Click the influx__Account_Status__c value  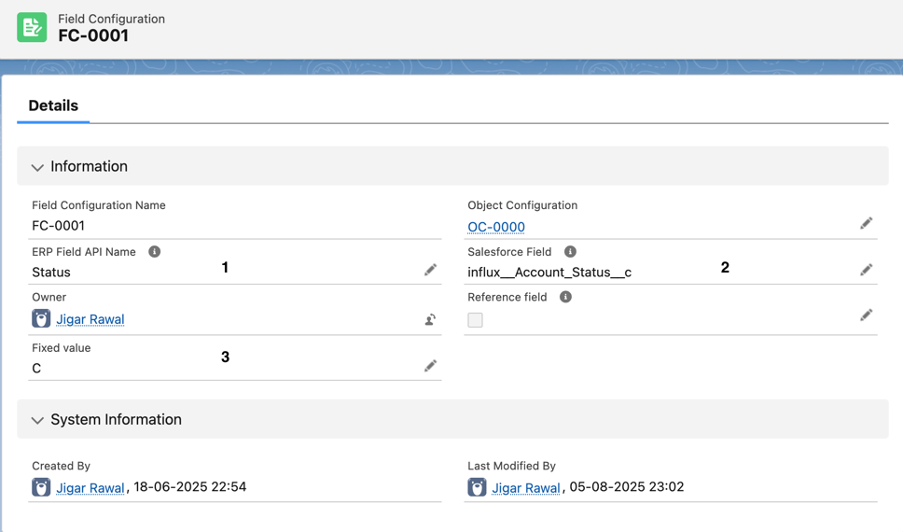click(549, 272)
